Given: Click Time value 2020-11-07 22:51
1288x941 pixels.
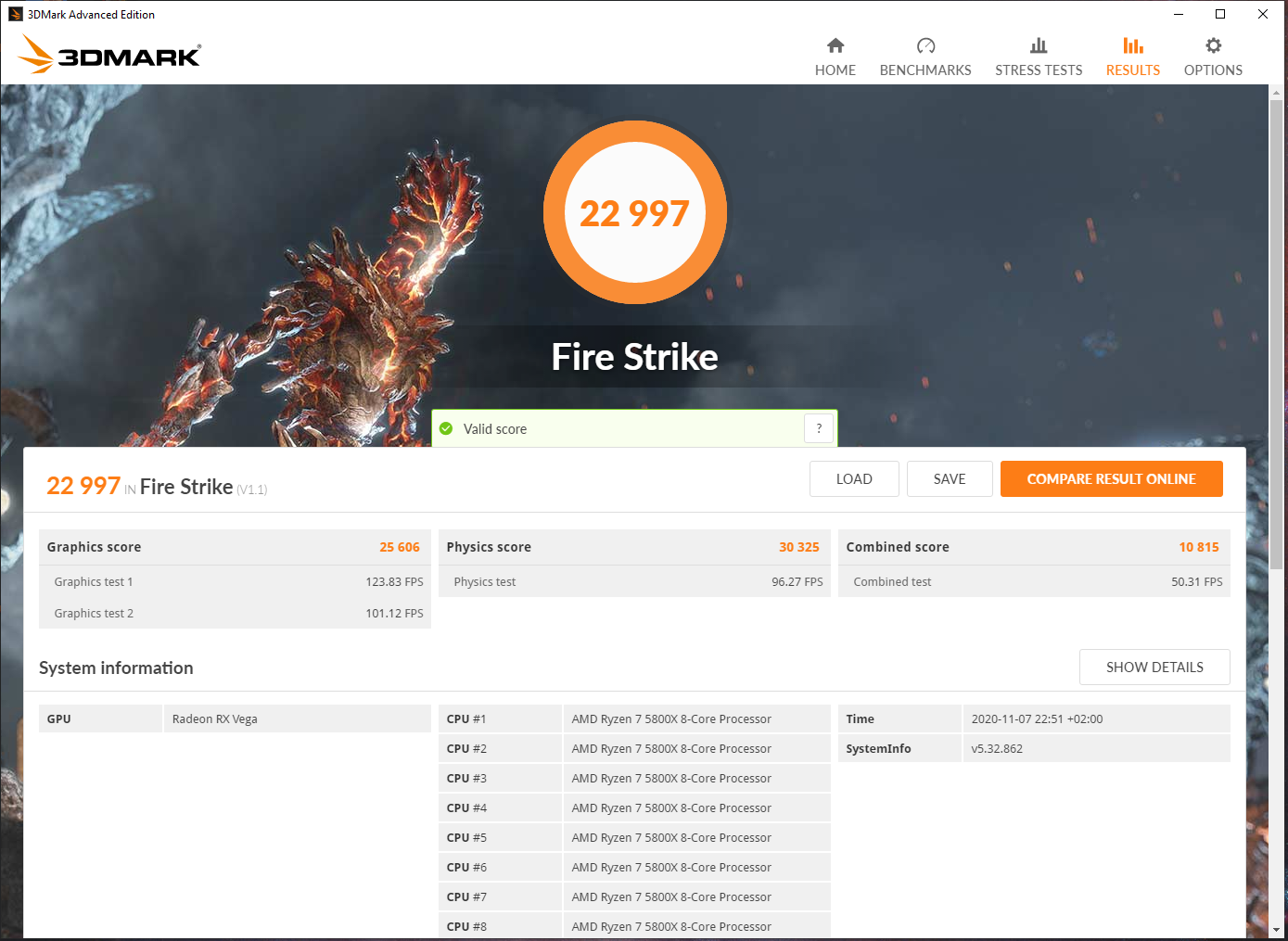Looking at the screenshot, I should point(1037,719).
